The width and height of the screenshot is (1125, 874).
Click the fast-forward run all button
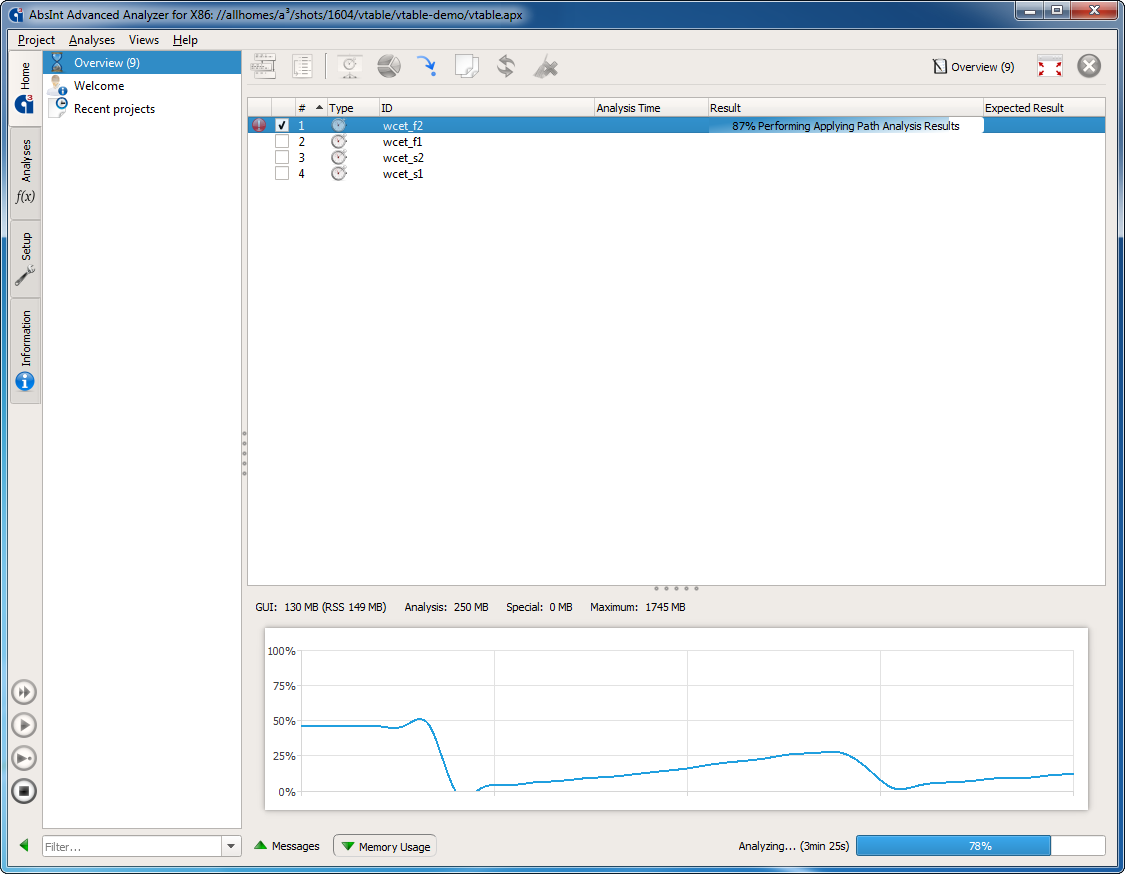click(24, 692)
